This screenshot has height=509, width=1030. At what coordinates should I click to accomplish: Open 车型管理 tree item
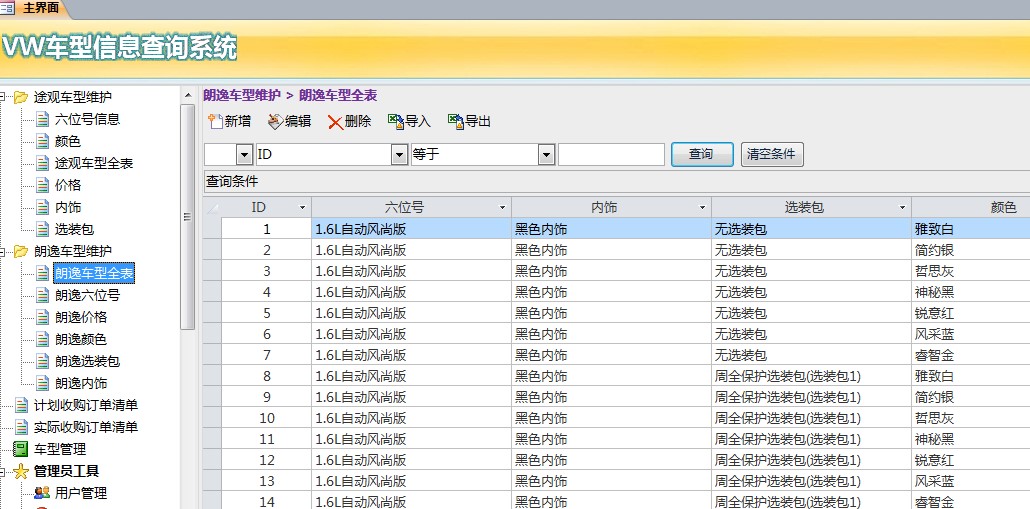pyautogui.click(x=60, y=449)
